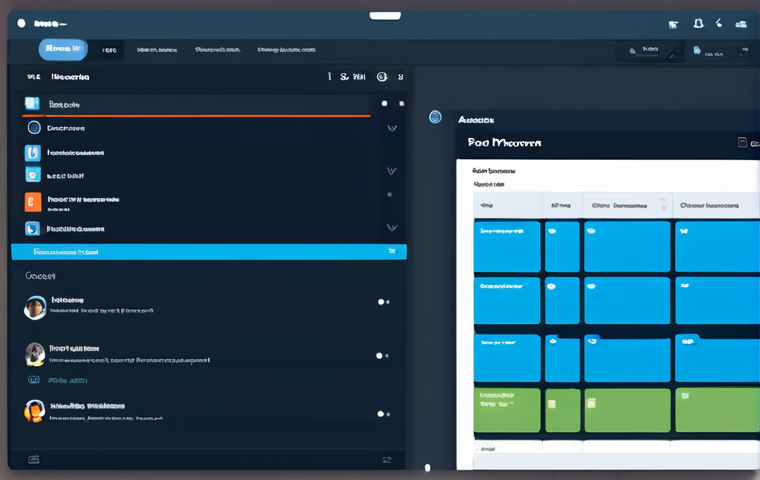Toggle the status dot for the first avatar contact
The image size is (760, 480).
coord(381,302)
